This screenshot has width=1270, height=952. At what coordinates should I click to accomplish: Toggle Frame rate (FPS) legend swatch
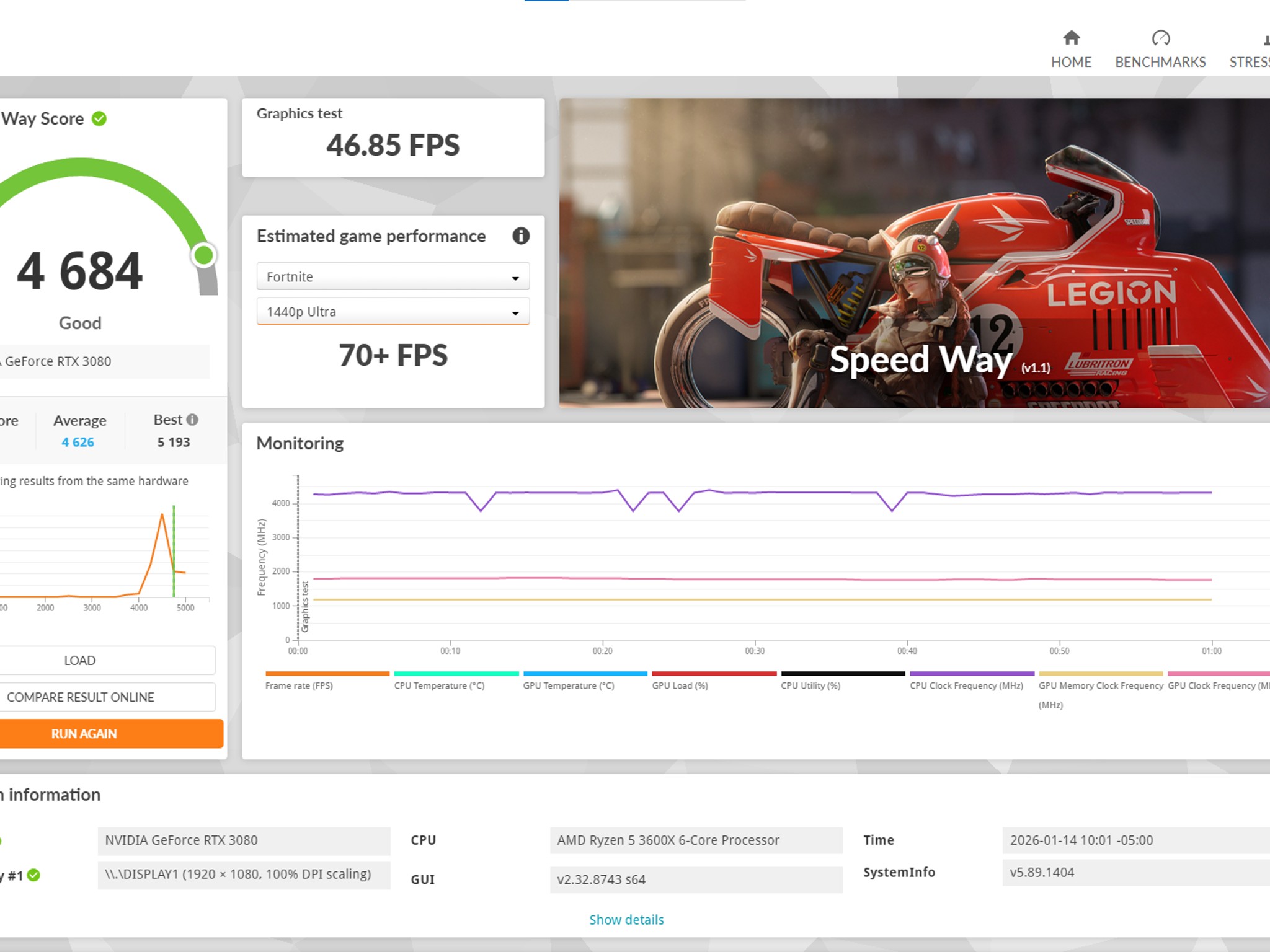(327, 673)
